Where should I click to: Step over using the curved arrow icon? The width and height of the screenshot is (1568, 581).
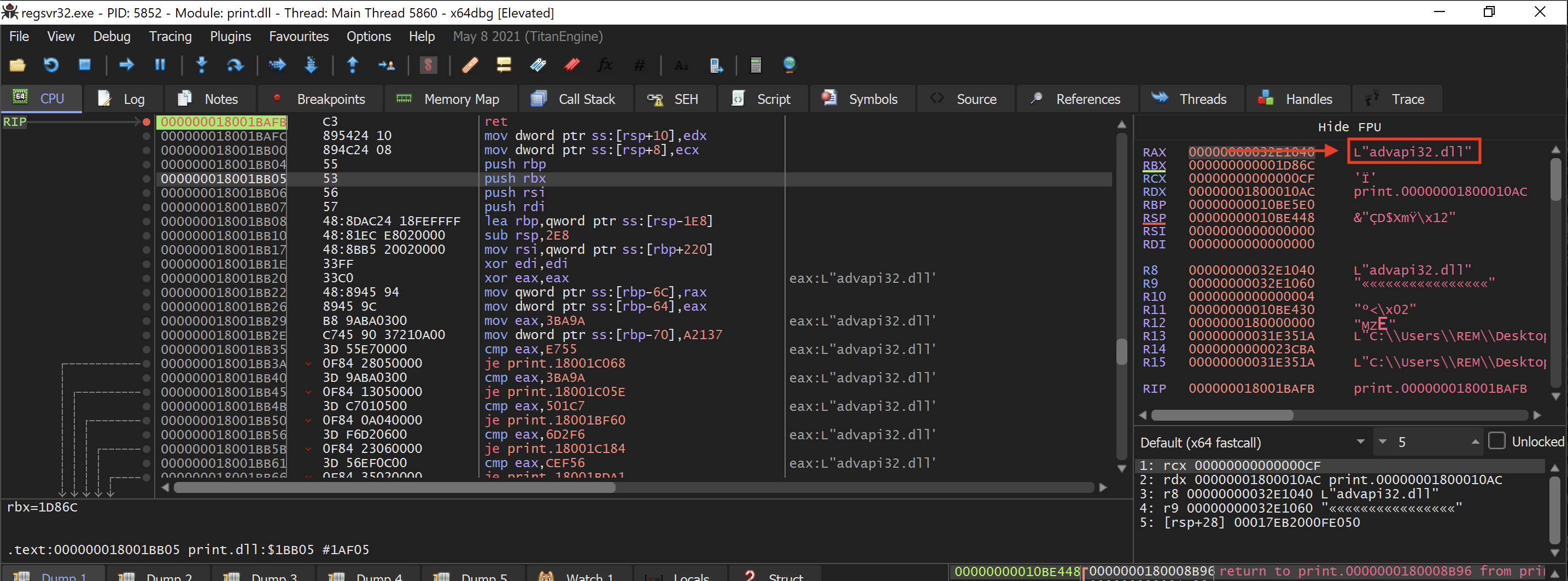pos(235,65)
